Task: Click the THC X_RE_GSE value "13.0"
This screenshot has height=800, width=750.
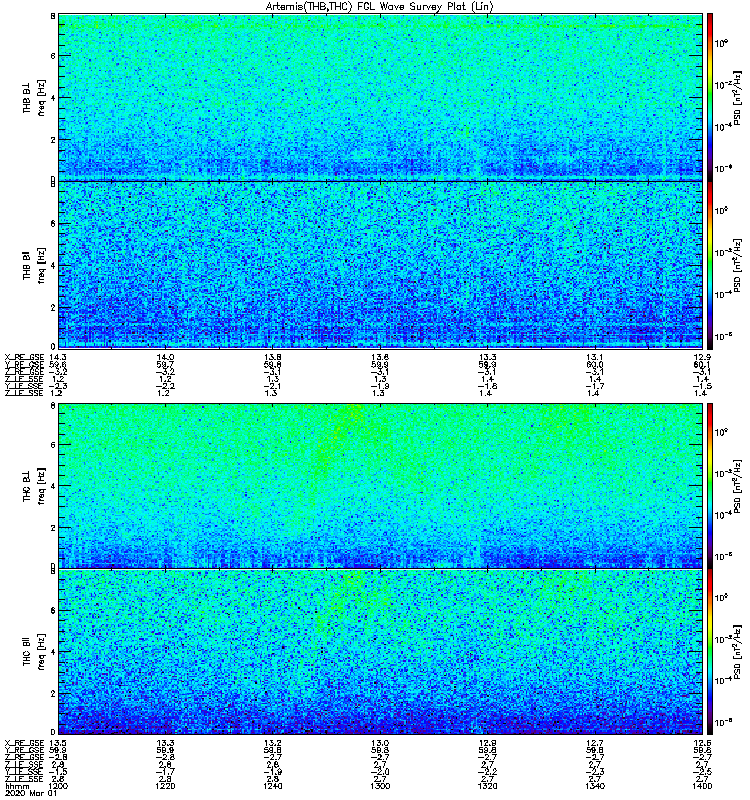Action: pos(380,743)
